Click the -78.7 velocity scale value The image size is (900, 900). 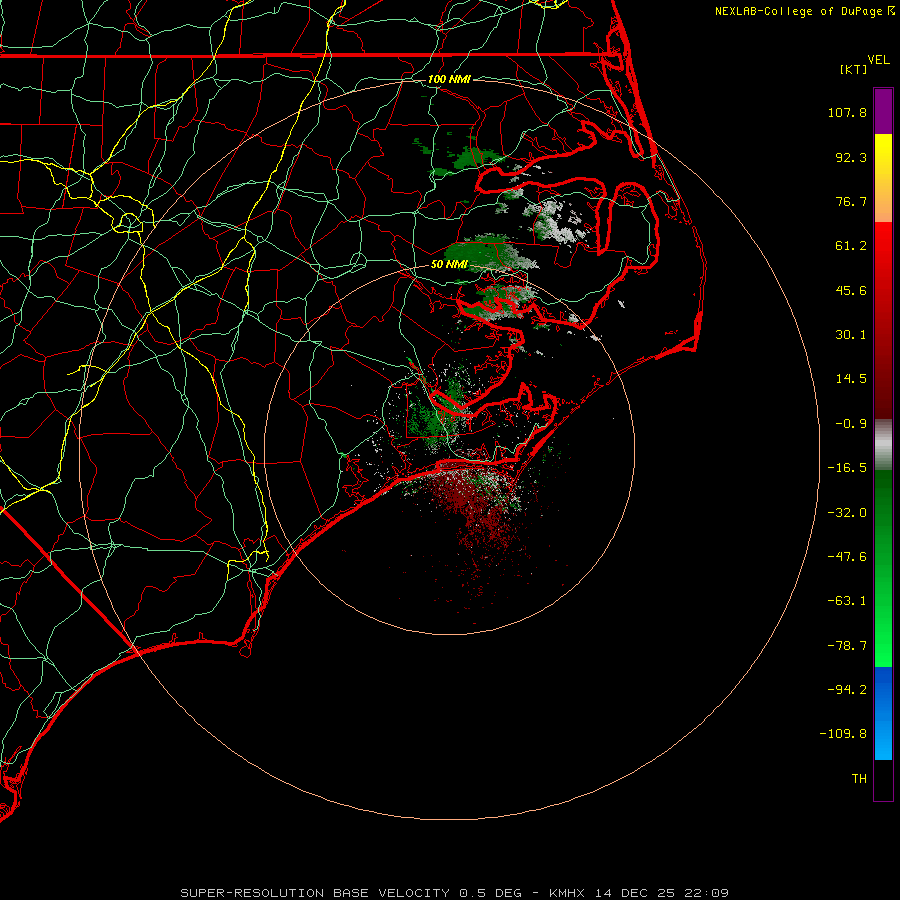coord(847,646)
